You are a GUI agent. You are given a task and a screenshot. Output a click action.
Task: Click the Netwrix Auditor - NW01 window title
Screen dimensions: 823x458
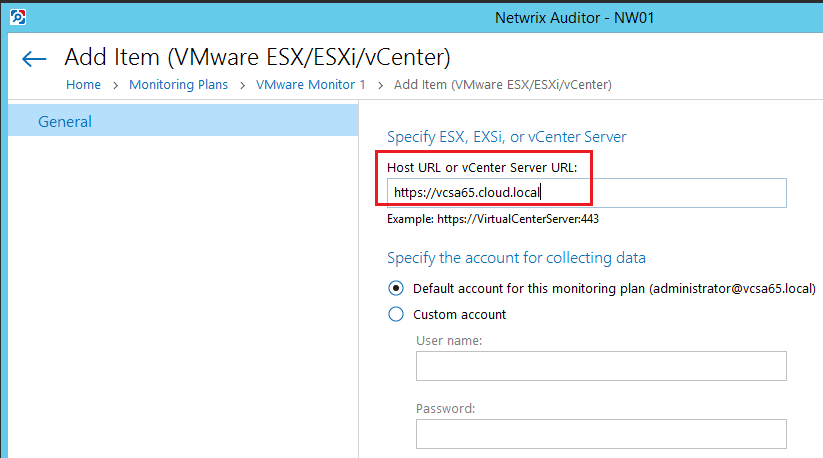pos(574,17)
